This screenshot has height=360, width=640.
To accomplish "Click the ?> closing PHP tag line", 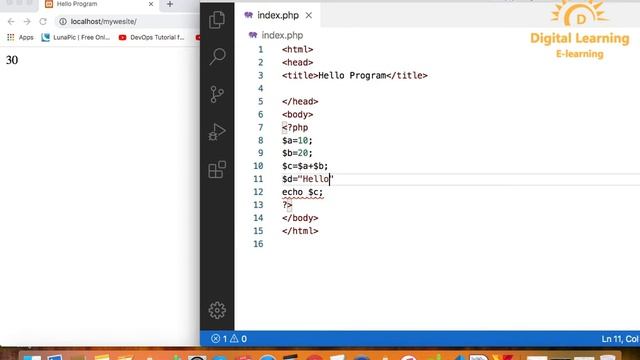I will [287, 205].
